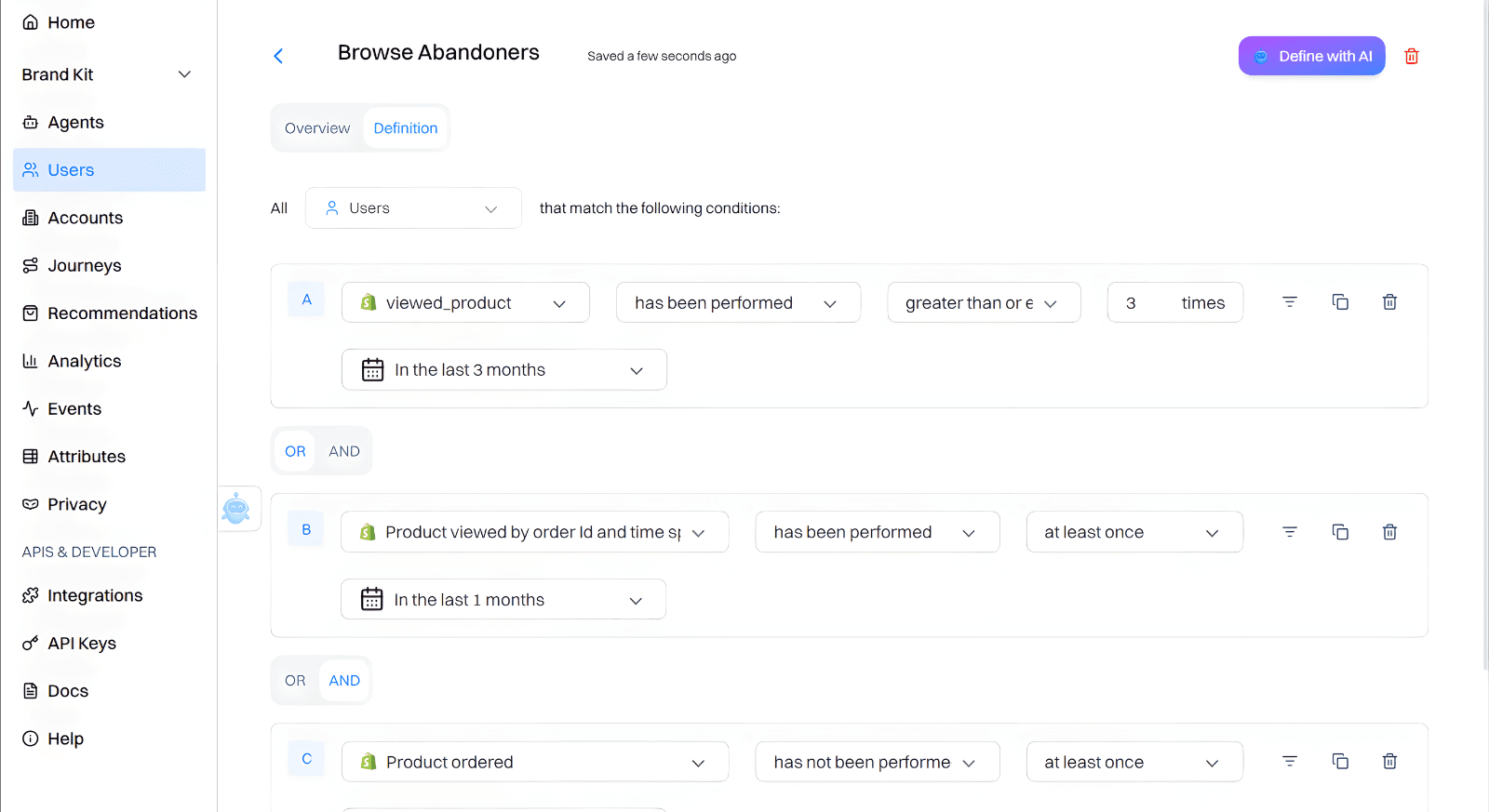Click condition label B badge
This screenshot has width=1489, height=812.
[306, 529]
